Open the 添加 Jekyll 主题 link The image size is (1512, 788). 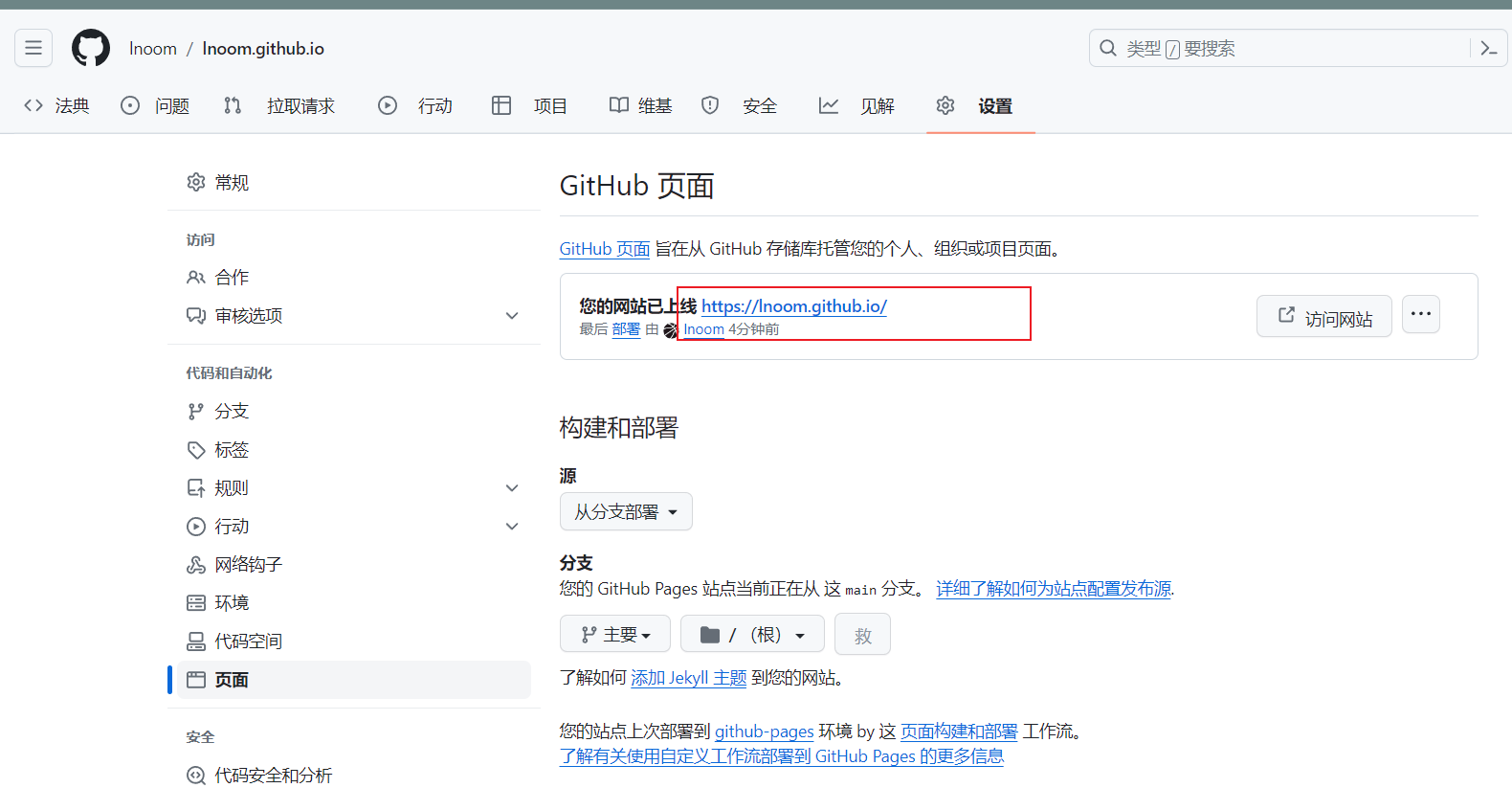coord(689,678)
